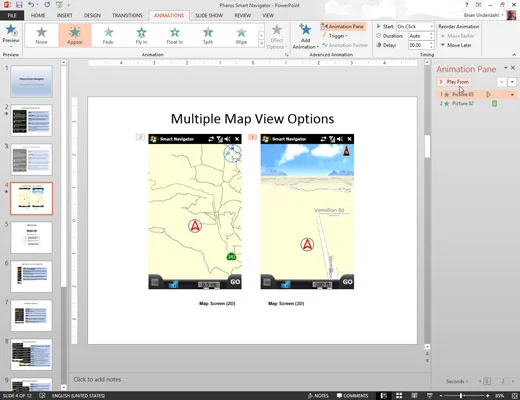This screenshot has width=520, height=400.
Task: Open Ribbon Display Options icon
Action: pos(479,5)
